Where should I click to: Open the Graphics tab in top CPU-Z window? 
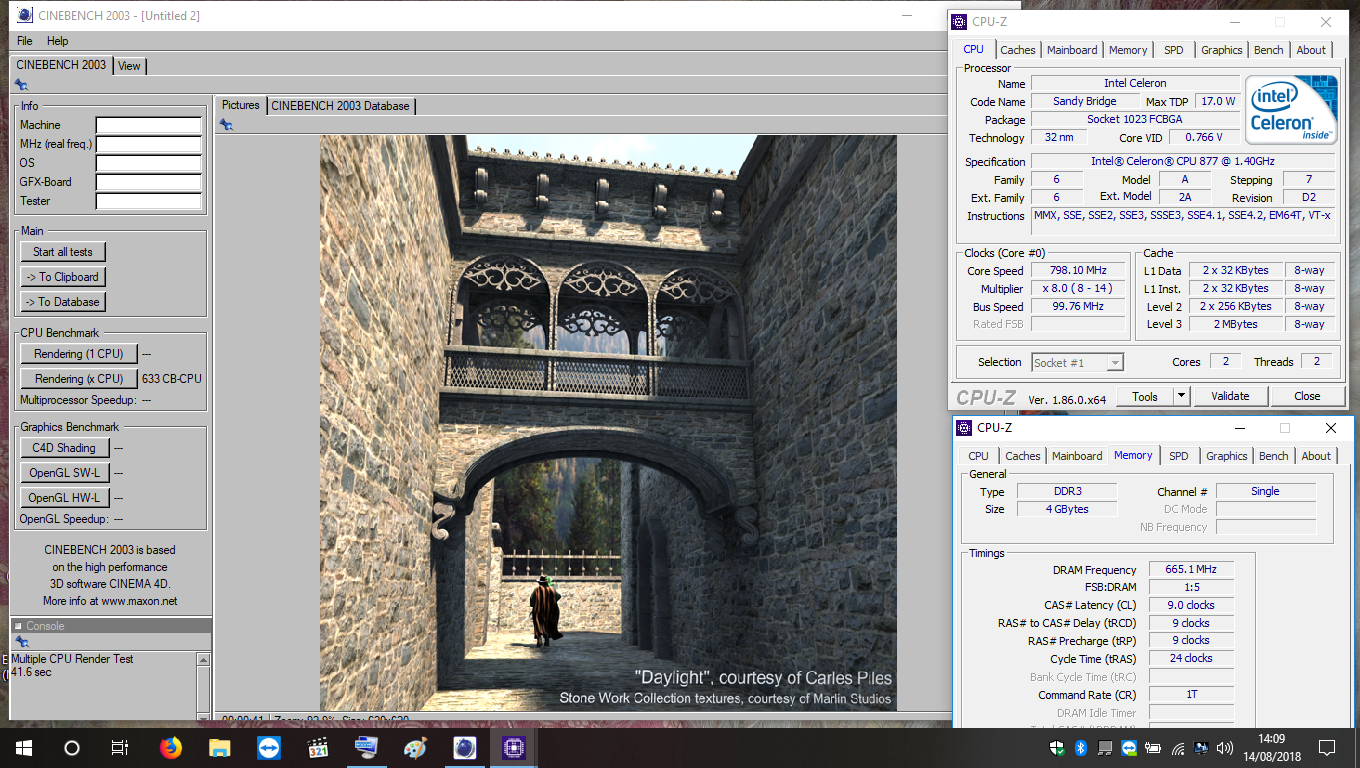pos(1222,50)
